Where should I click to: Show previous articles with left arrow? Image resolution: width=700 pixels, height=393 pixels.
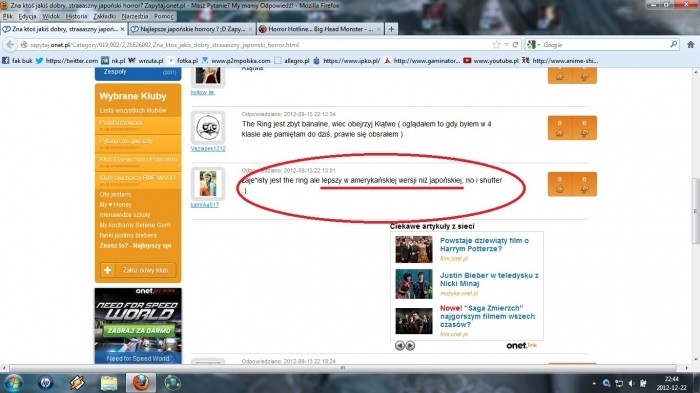[400, 346]
